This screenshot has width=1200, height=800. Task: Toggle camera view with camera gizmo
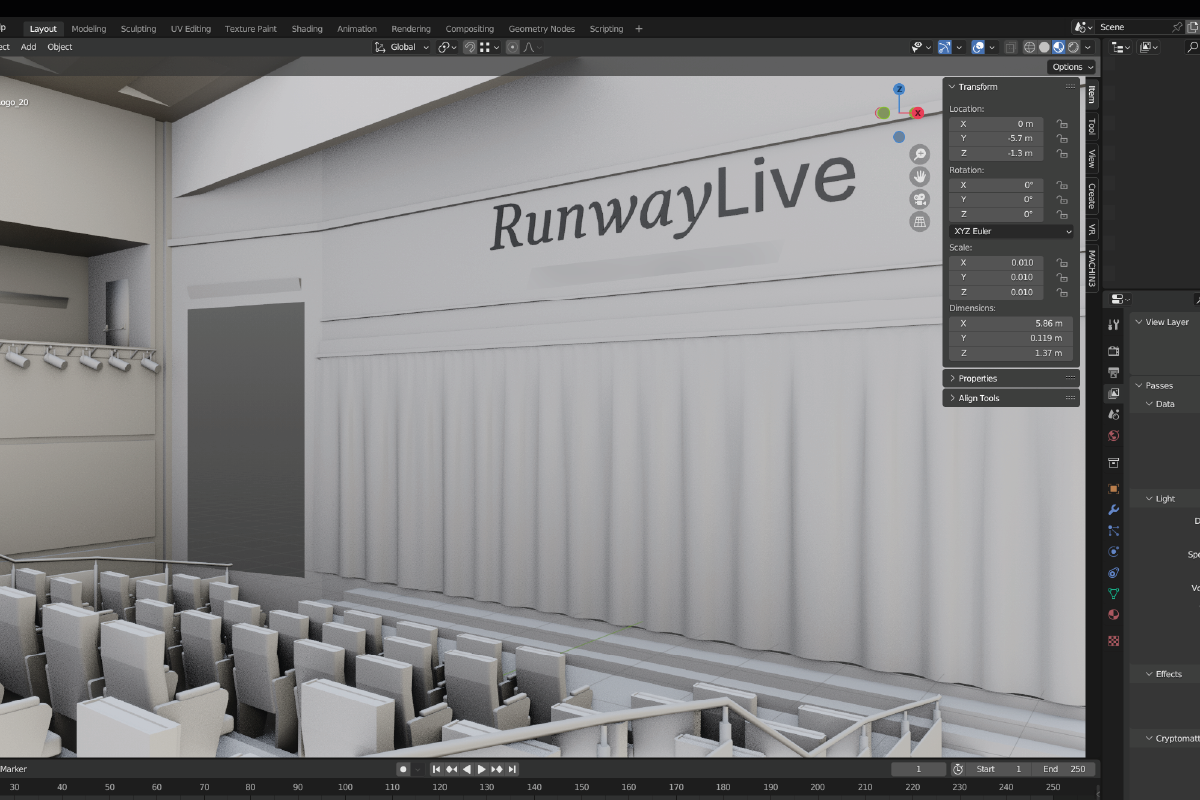919,199
